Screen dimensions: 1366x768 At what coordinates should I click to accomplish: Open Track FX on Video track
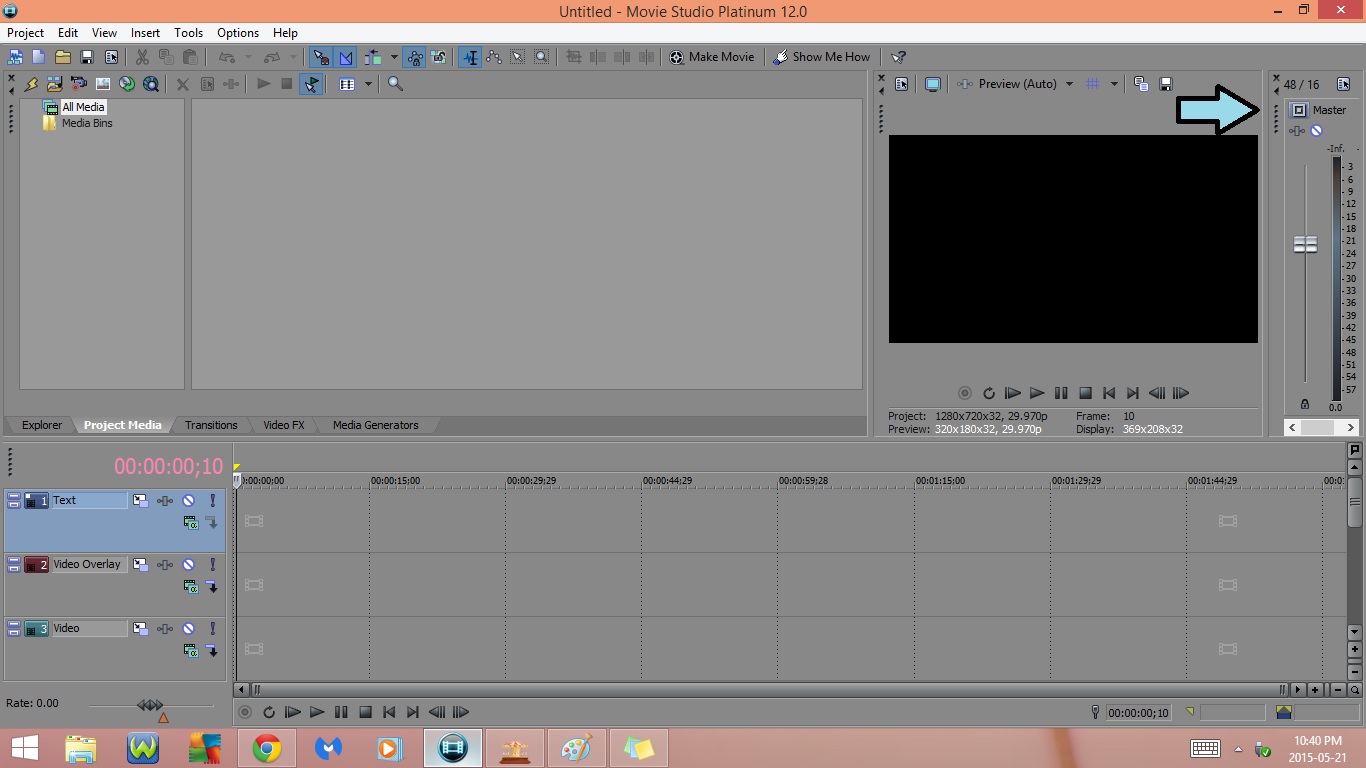click(165, 628)
